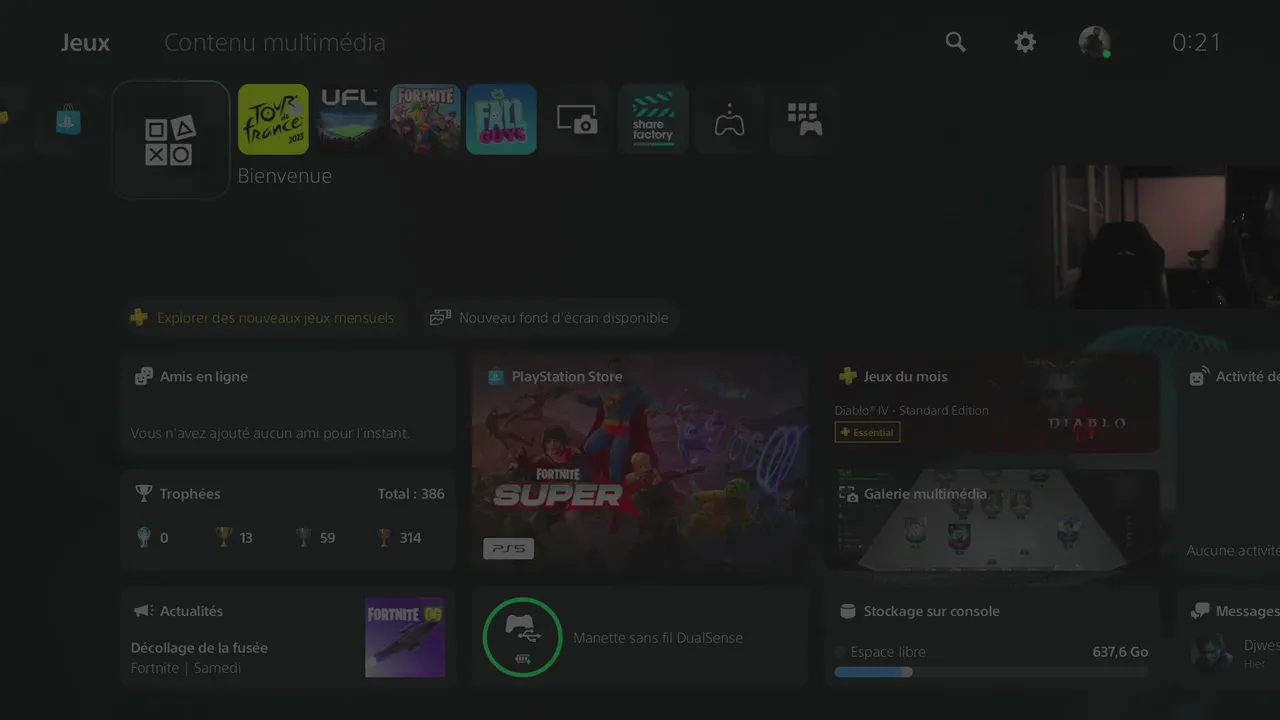Click the Stockage sur console disk icon

(x=847, y=611)
